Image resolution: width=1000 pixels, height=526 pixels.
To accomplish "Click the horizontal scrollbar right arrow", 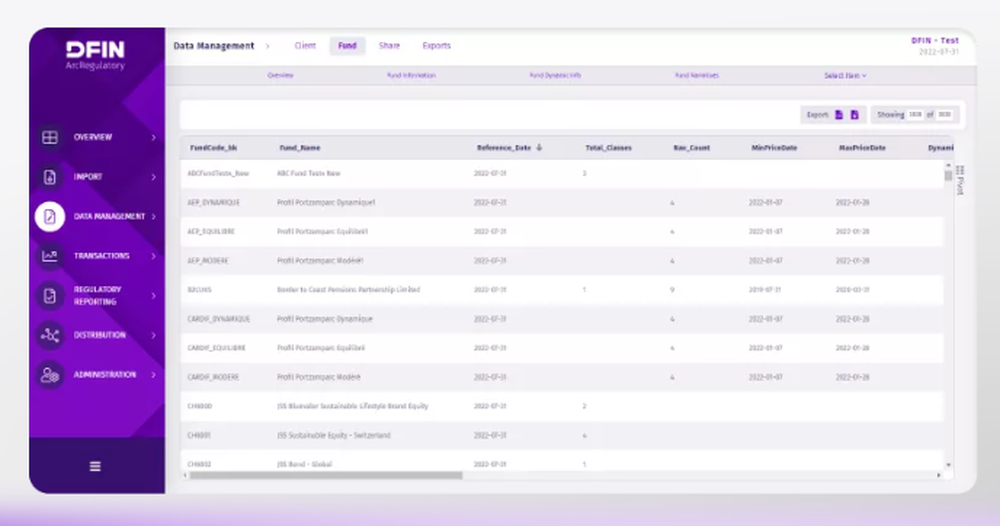I will (x=939, y=475).
